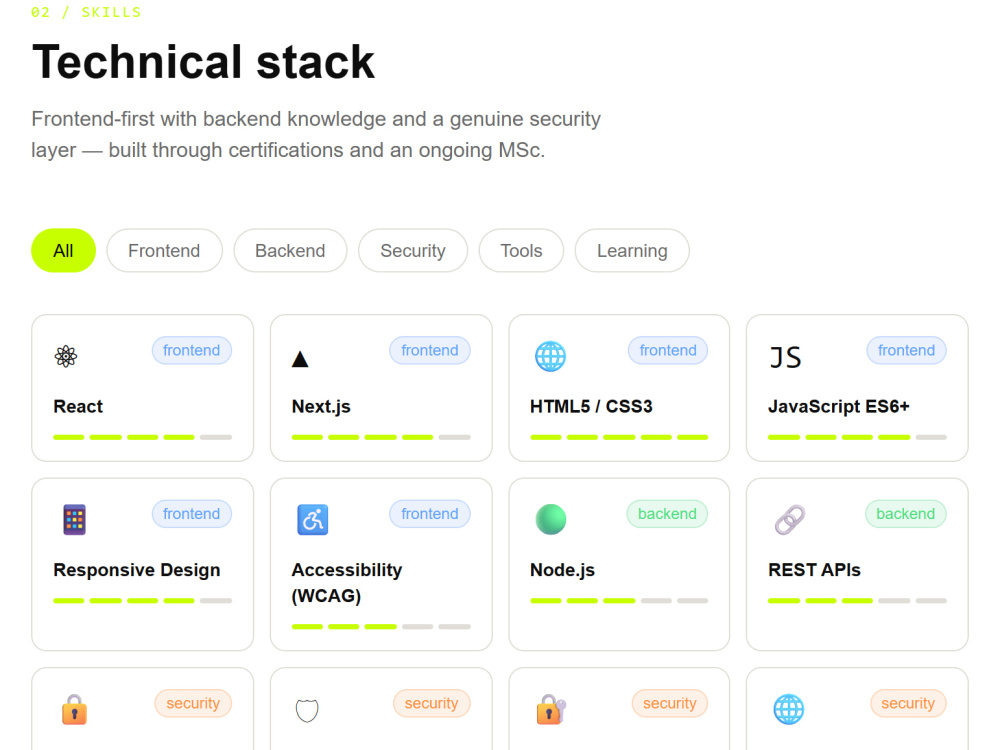Click security tag on the padlock card
The image size is (1000, 750).
point(193,703)
